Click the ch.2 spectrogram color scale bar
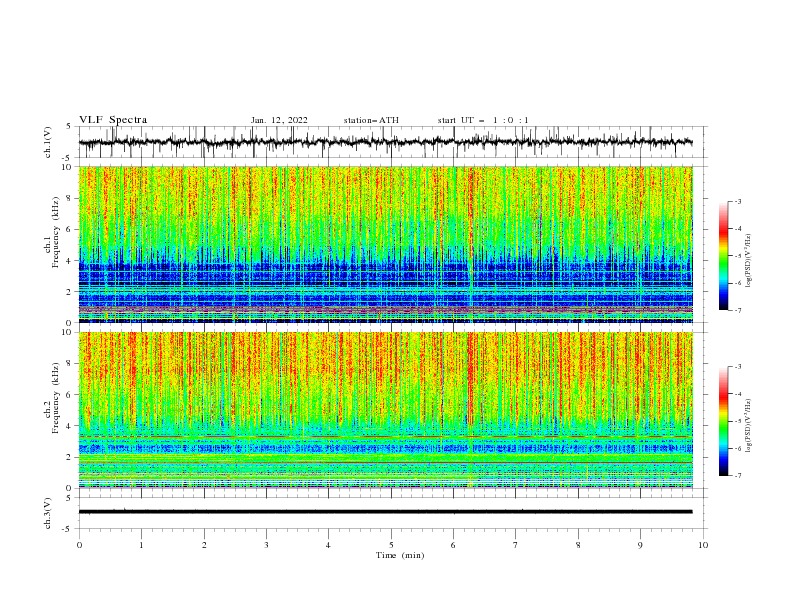This screenshot has height=612, width=792. pyautogui.click(x=724, y=421)
